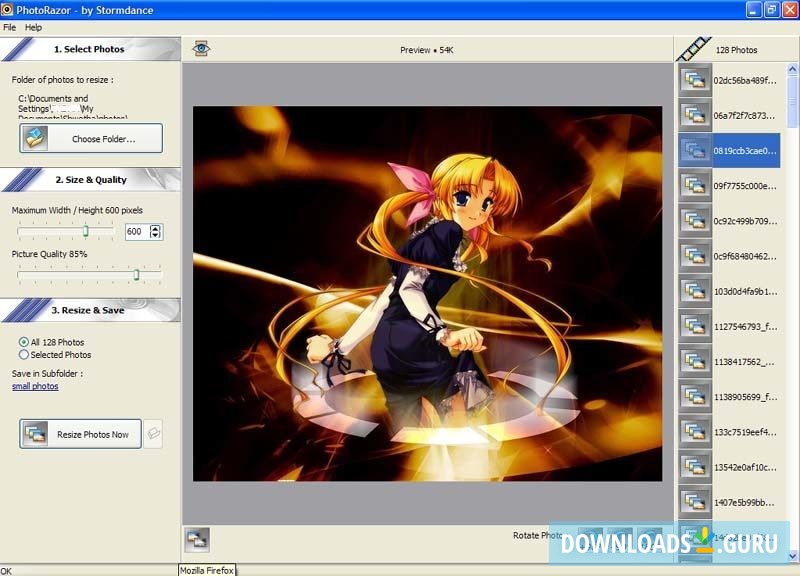Screen dimensions: 800x576
Task: Click the 1. Select Photos header
Action: (x=89, y=49)
